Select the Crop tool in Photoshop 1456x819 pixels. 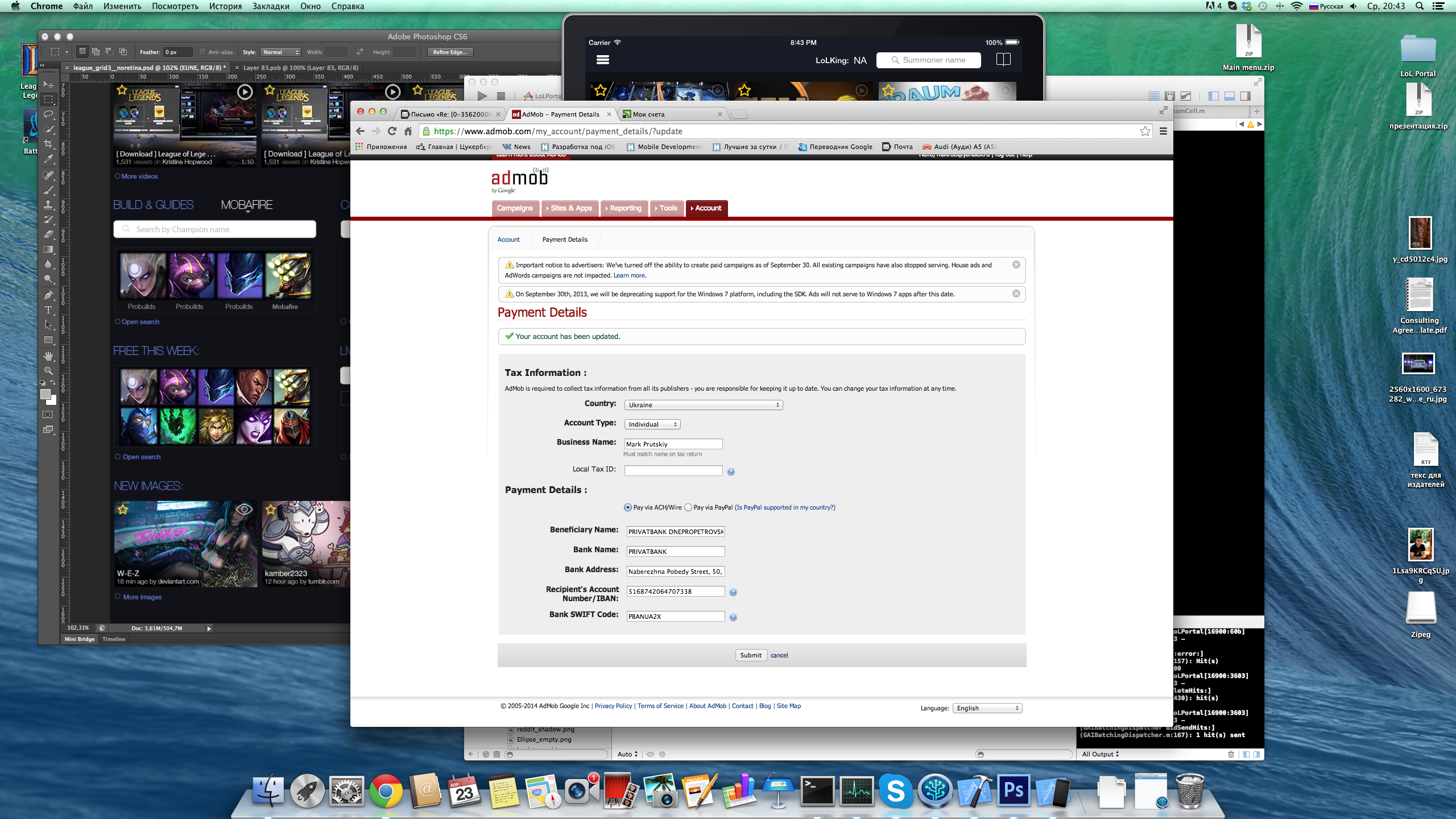click(48, 144)
